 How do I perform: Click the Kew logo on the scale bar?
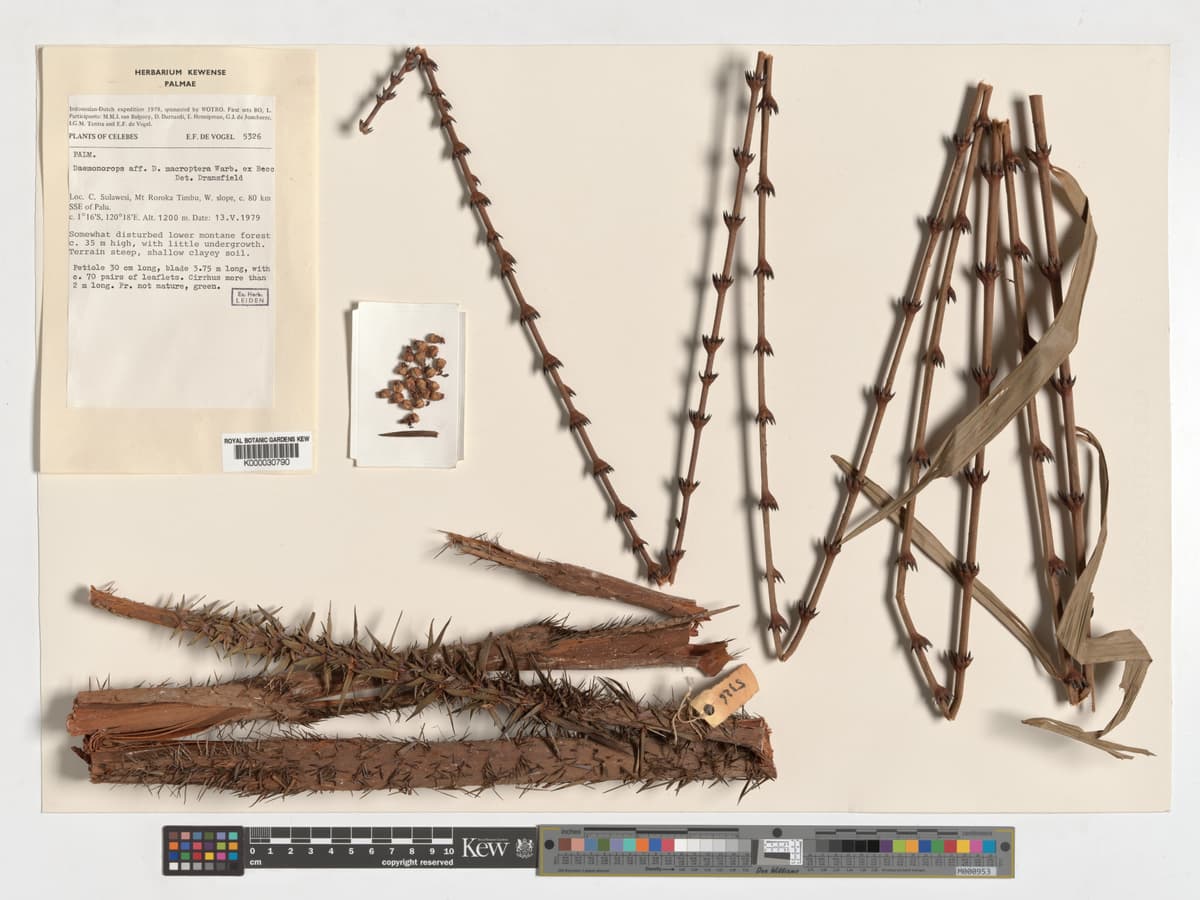click(x=485, y=848)
